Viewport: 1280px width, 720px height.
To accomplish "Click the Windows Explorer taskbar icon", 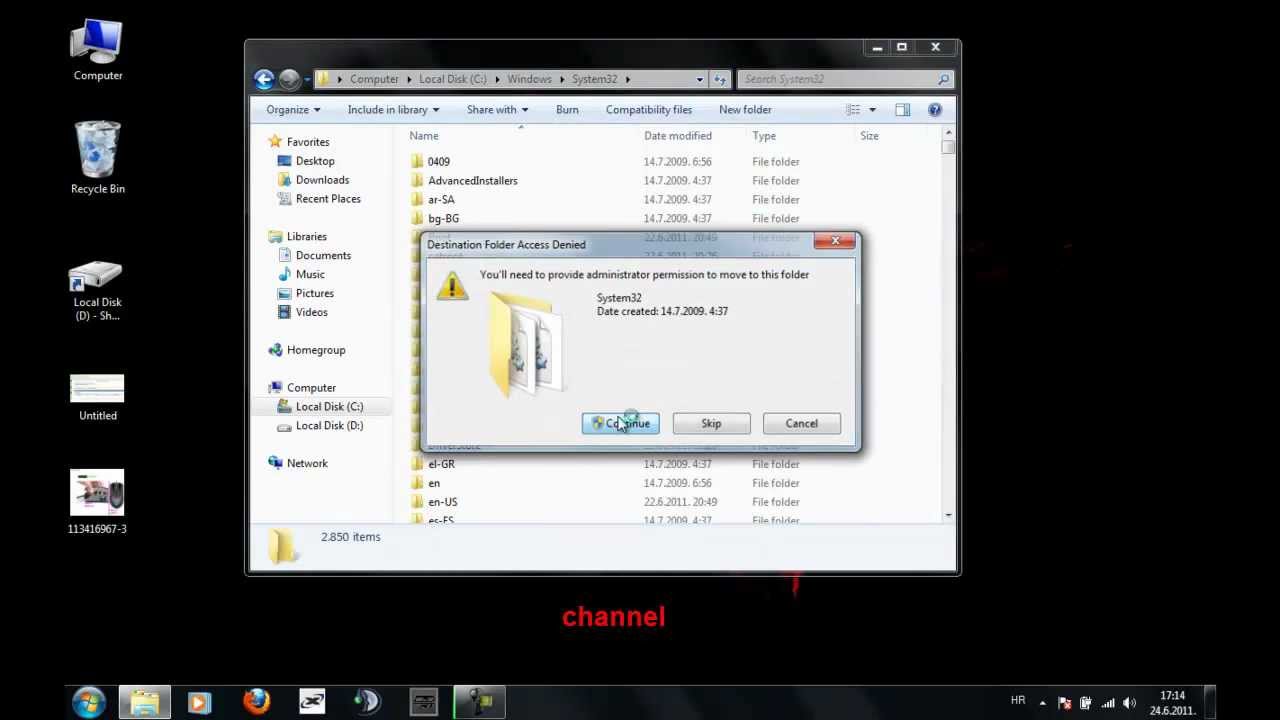I will 144,700.
